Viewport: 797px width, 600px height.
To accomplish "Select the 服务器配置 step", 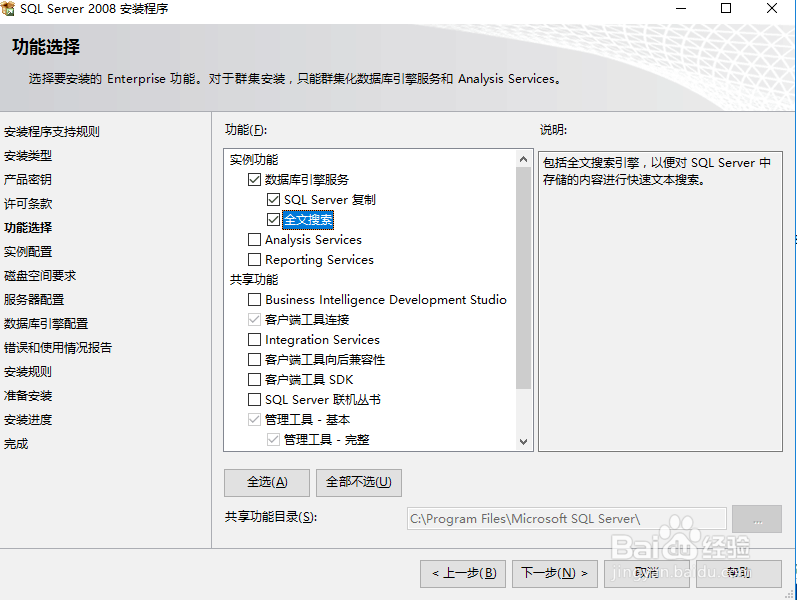I will tap(34, 299).
